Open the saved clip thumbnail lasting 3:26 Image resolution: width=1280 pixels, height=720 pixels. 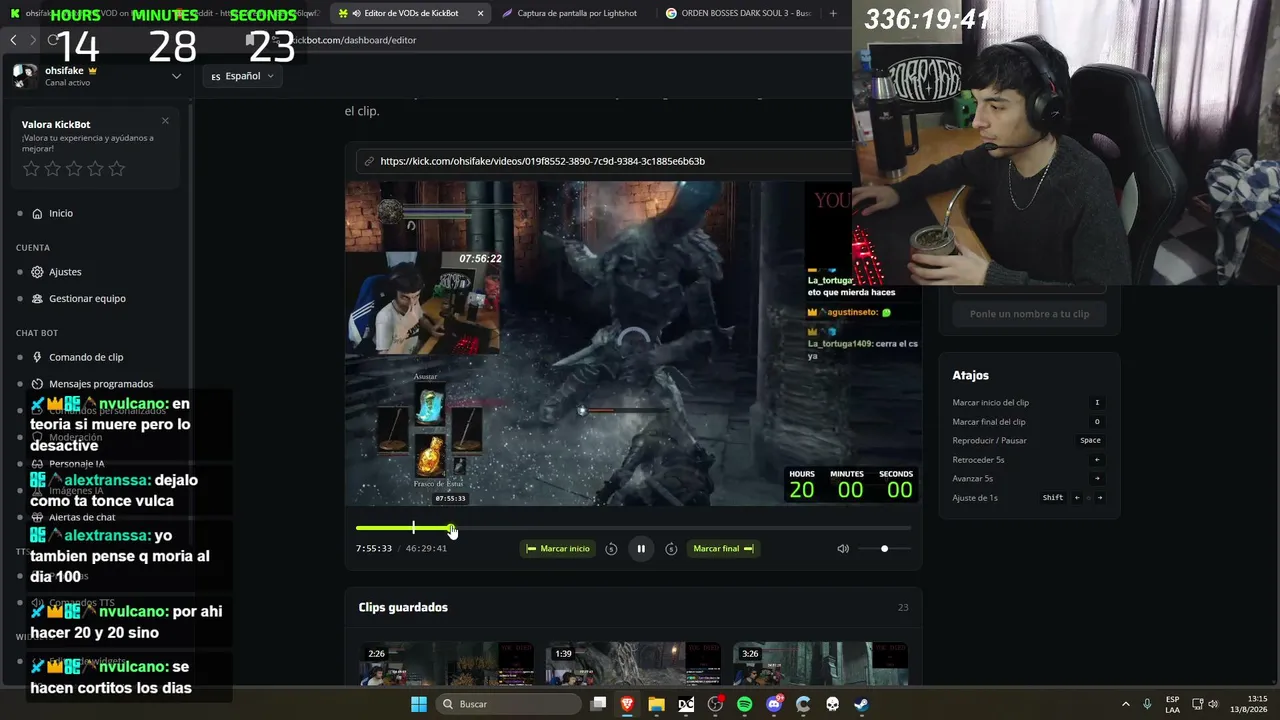(820, 664)
